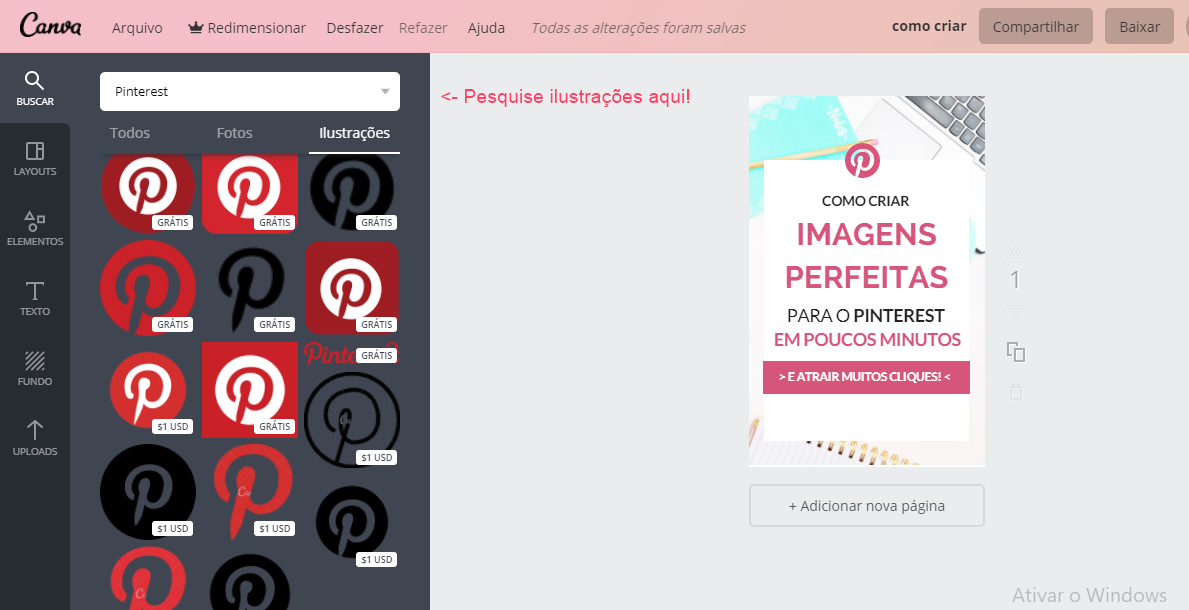Select the Pinterest logo on the design
1189x610 pixels.
click(862, 160)
